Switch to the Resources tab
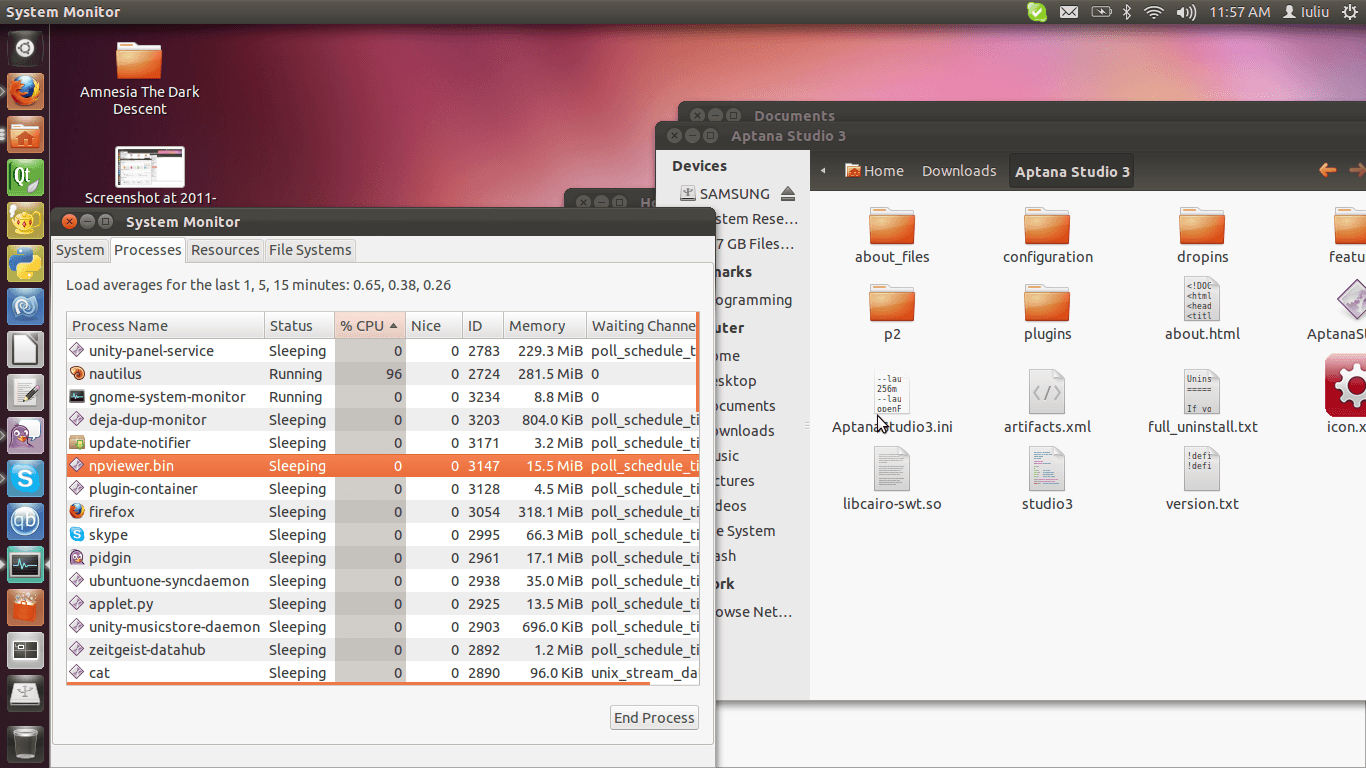The height and width of the screenshot is (768, 1366). pos(225,250)
